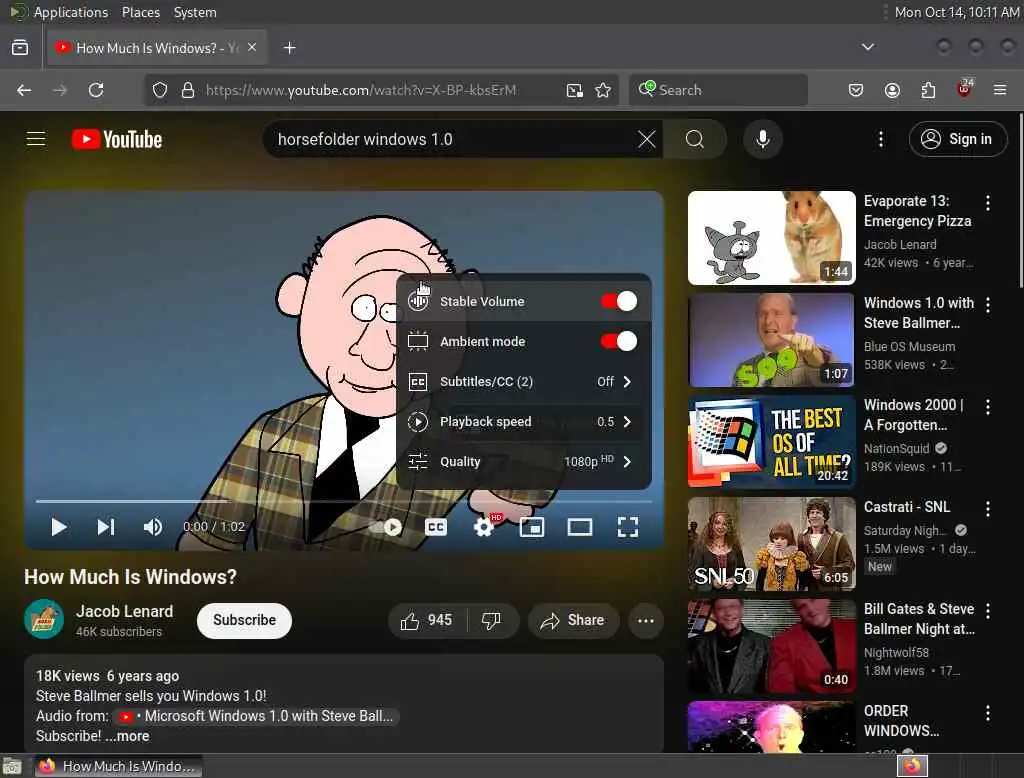Image resolution: width=1024 pixels, height=778 pixels.
Task: Open picture-in-picture icon in the address bar
Action: click(x=575, y=90)
